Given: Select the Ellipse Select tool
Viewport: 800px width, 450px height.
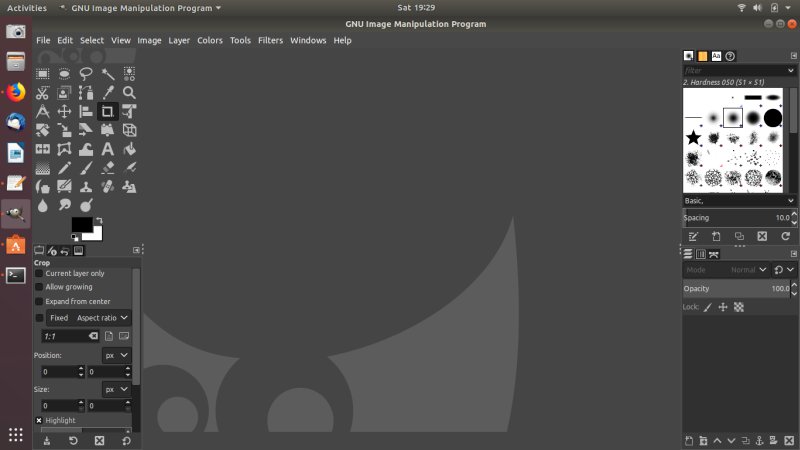Looking at the screenshot, I should [x=64, y=74].
